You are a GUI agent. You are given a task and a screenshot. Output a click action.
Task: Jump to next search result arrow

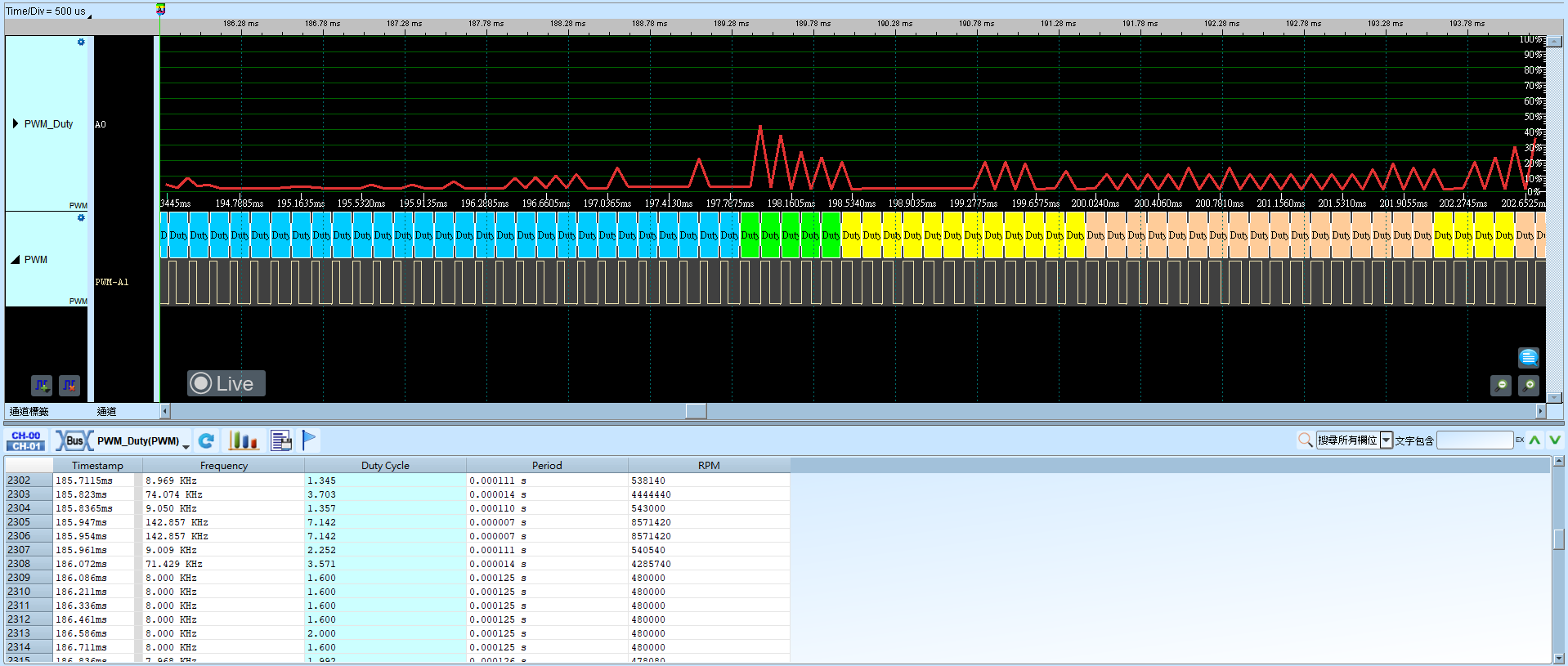[x=1555, y=440]
